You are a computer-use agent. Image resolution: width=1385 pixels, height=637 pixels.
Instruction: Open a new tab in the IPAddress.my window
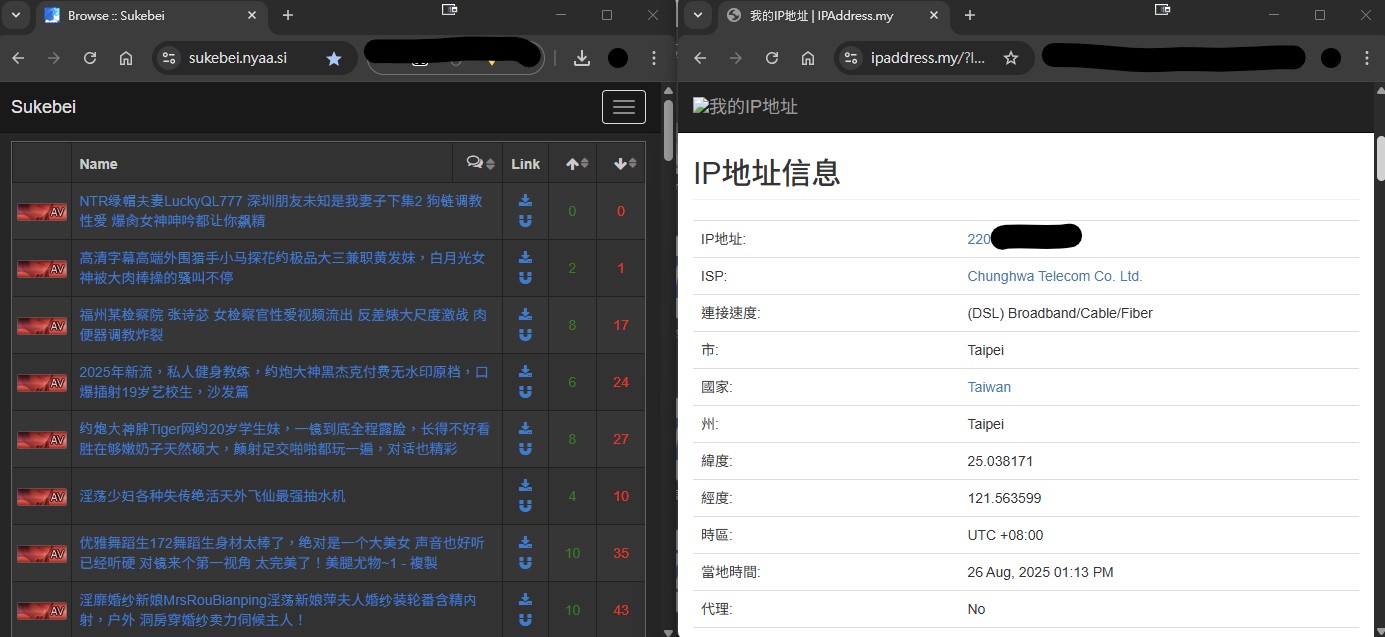(969, 15)
